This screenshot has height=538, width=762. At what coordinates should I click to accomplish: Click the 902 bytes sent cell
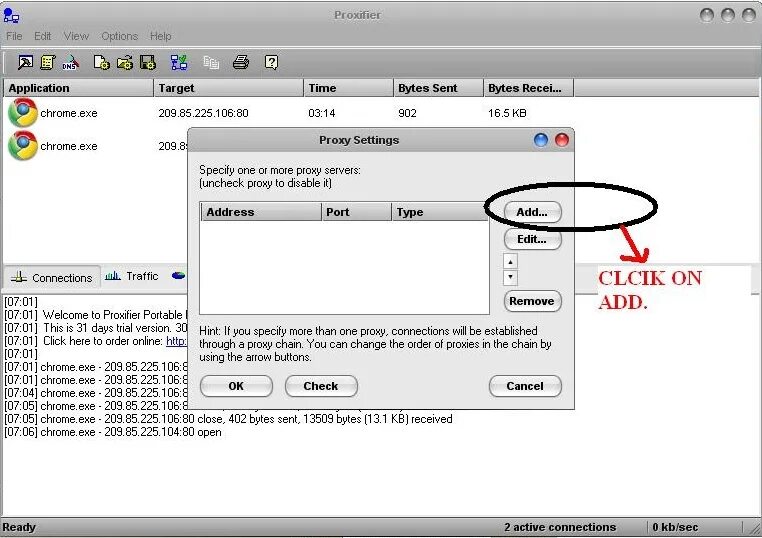pyautogui.click(x=407, y=113)
